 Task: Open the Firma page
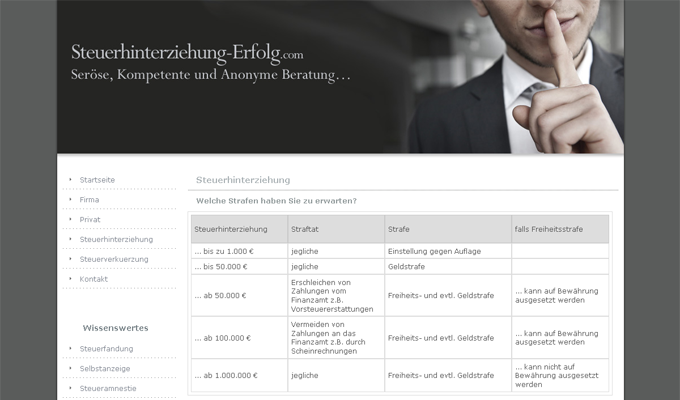(x=89, y=199)
